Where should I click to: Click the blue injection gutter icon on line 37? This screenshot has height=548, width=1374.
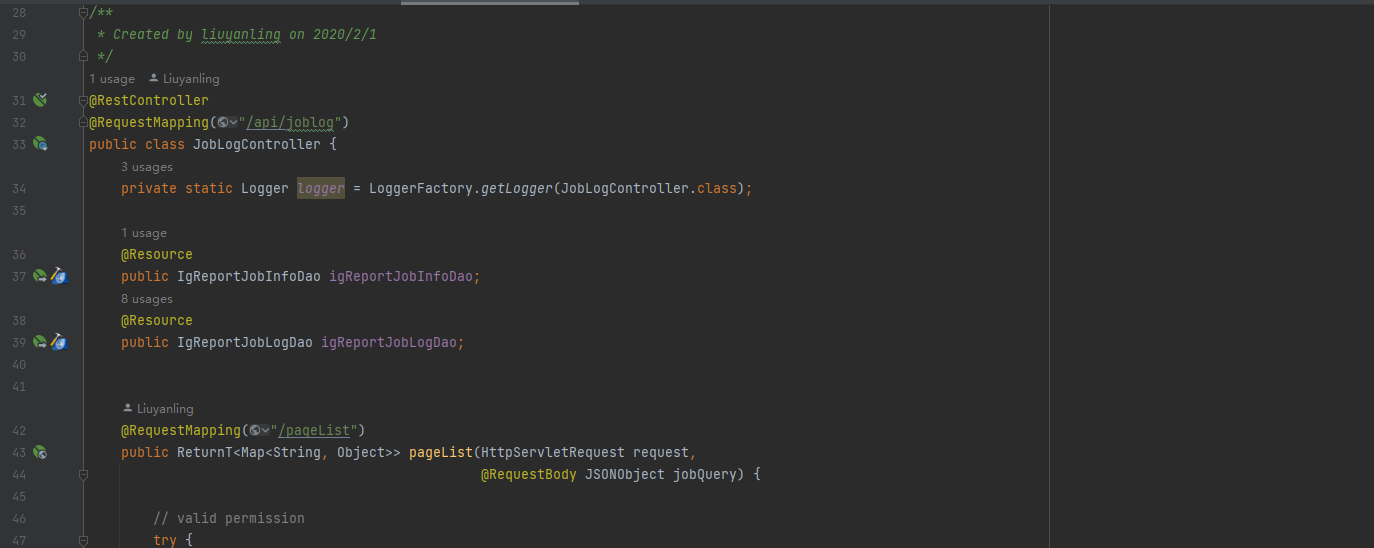(59, 276)
